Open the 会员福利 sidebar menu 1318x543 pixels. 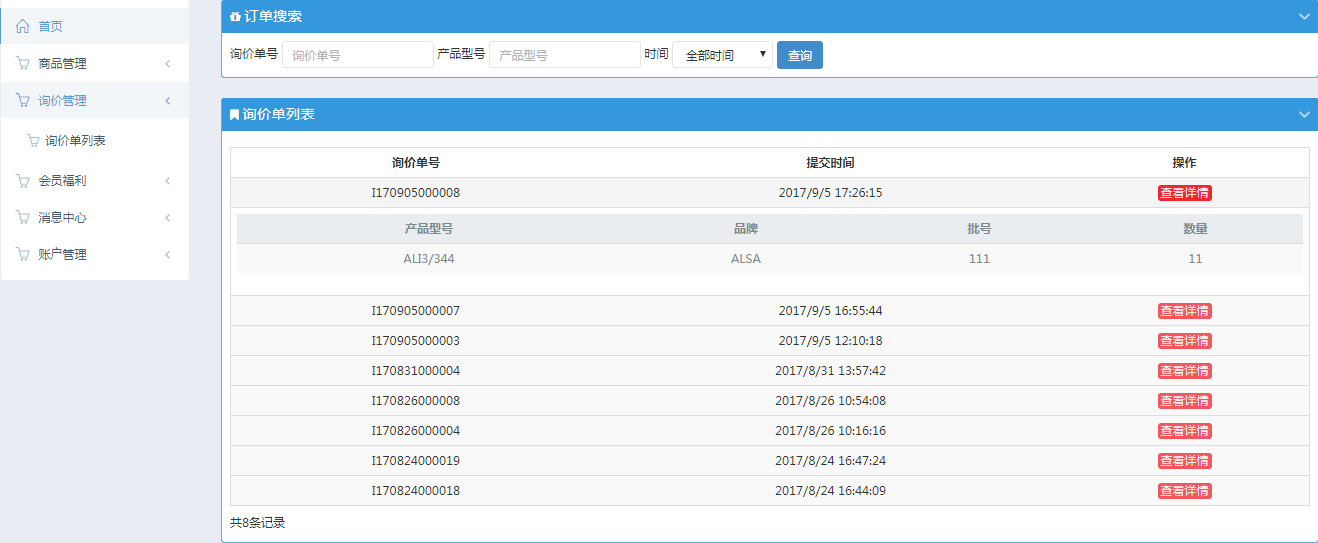click(62, 181)
